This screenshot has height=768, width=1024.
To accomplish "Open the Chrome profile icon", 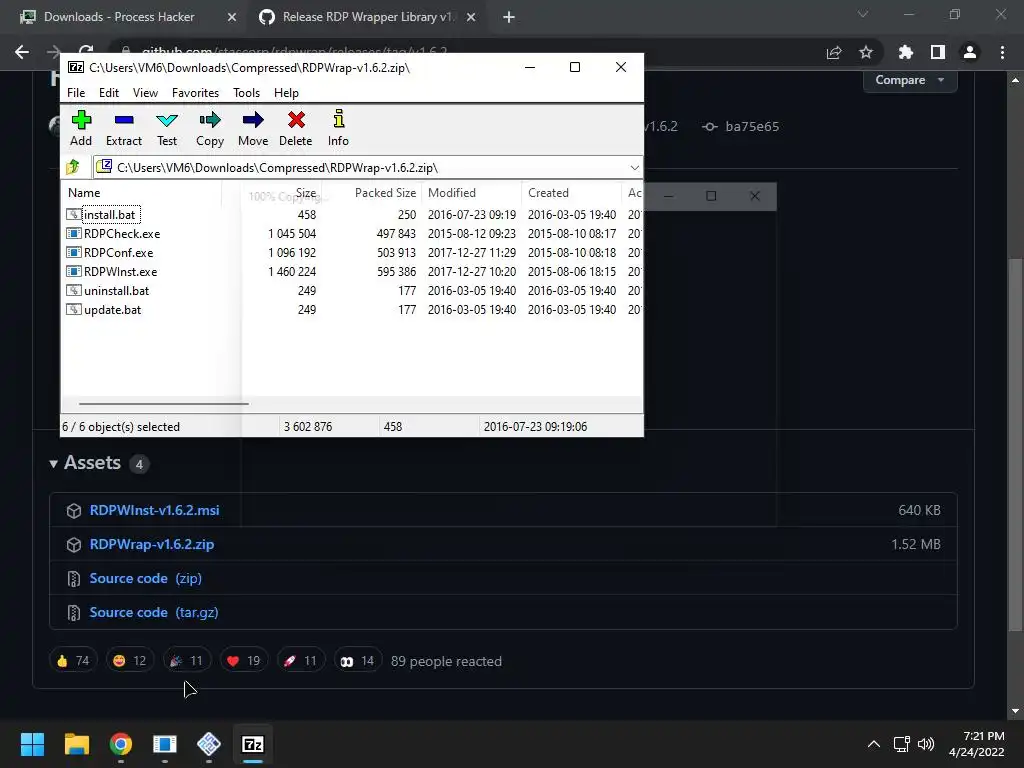I will [x=970, y=52].
